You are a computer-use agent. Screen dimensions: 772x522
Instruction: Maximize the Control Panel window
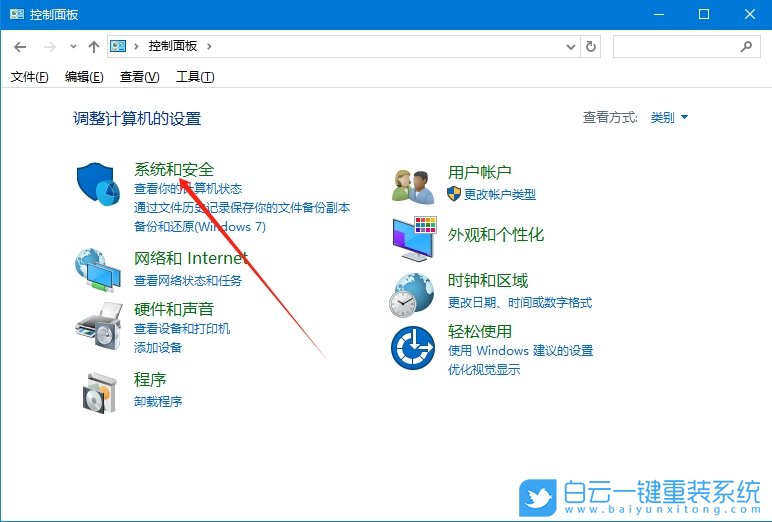click(704, 14)
